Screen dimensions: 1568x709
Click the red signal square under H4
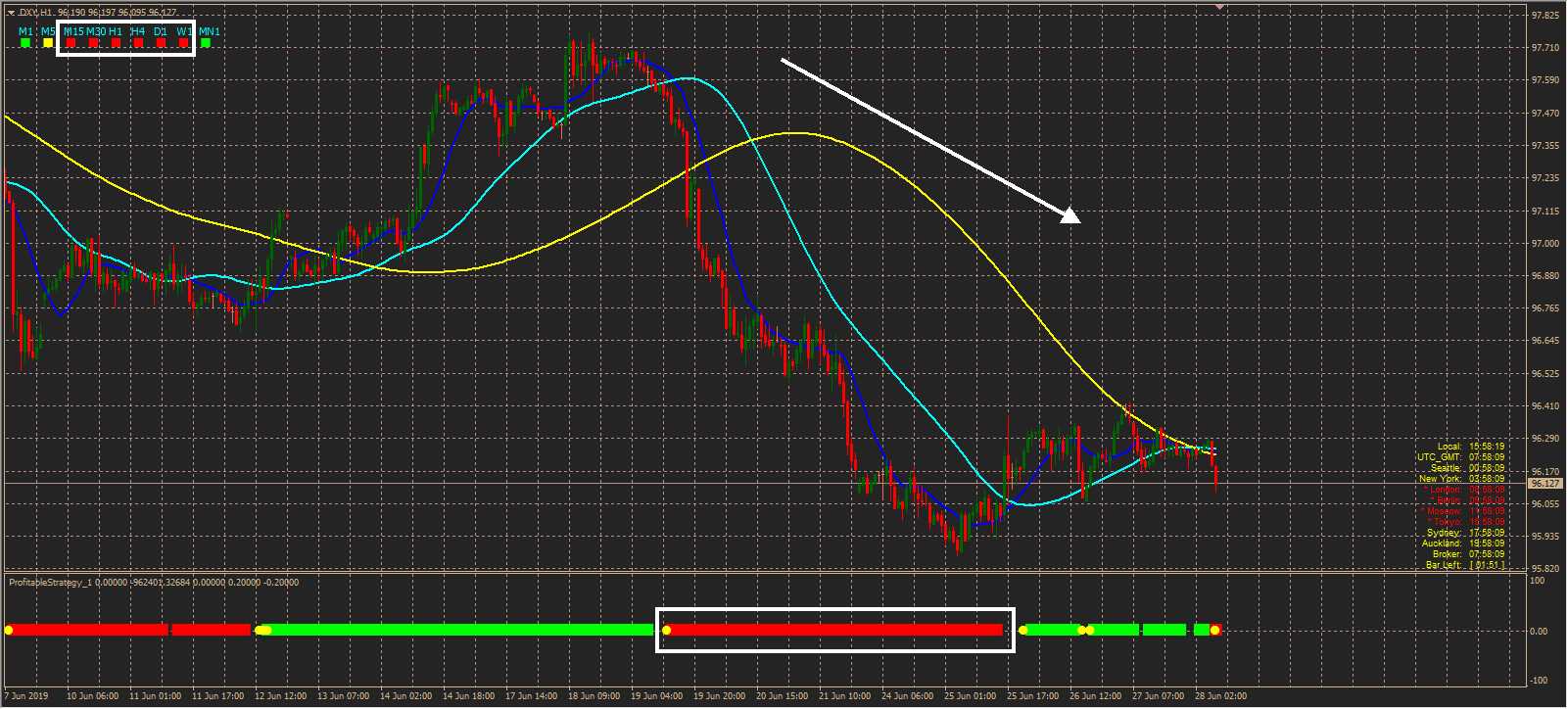[x=138, y=43]
